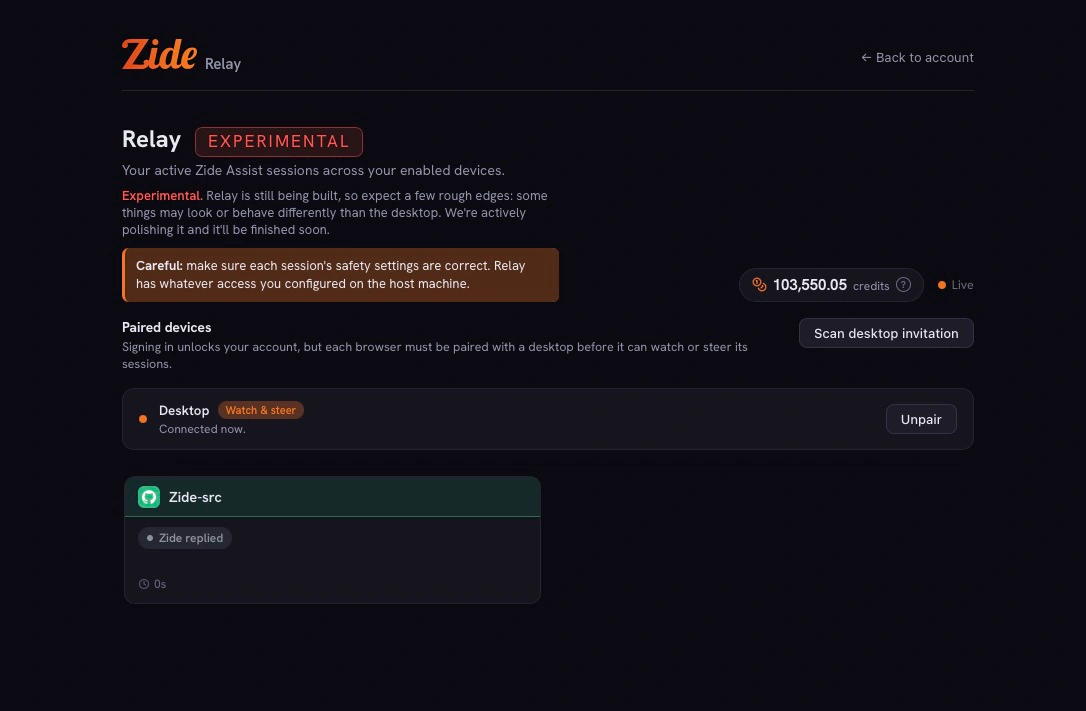Click the back arrow icon near Back to account
The height and width of the screenshot is (711, 1086).
866,57
